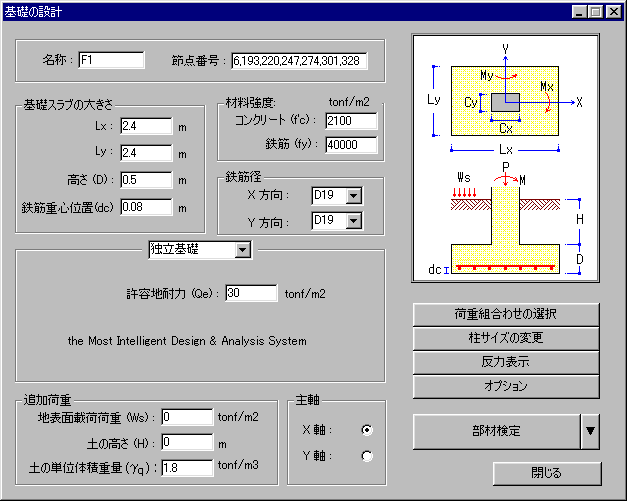Click the foundation diagram preview image

[x=505, y=158]
